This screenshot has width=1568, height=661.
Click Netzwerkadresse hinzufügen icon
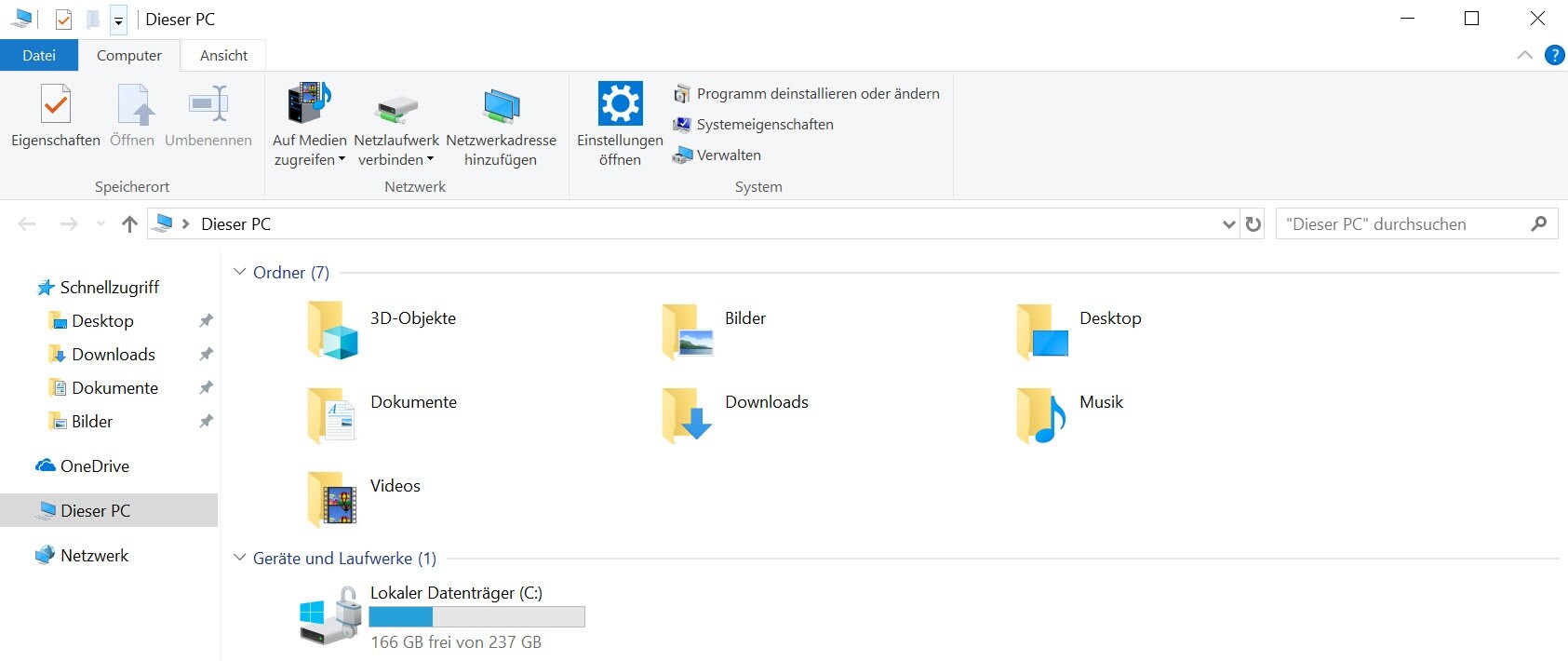tap(501, 105)
